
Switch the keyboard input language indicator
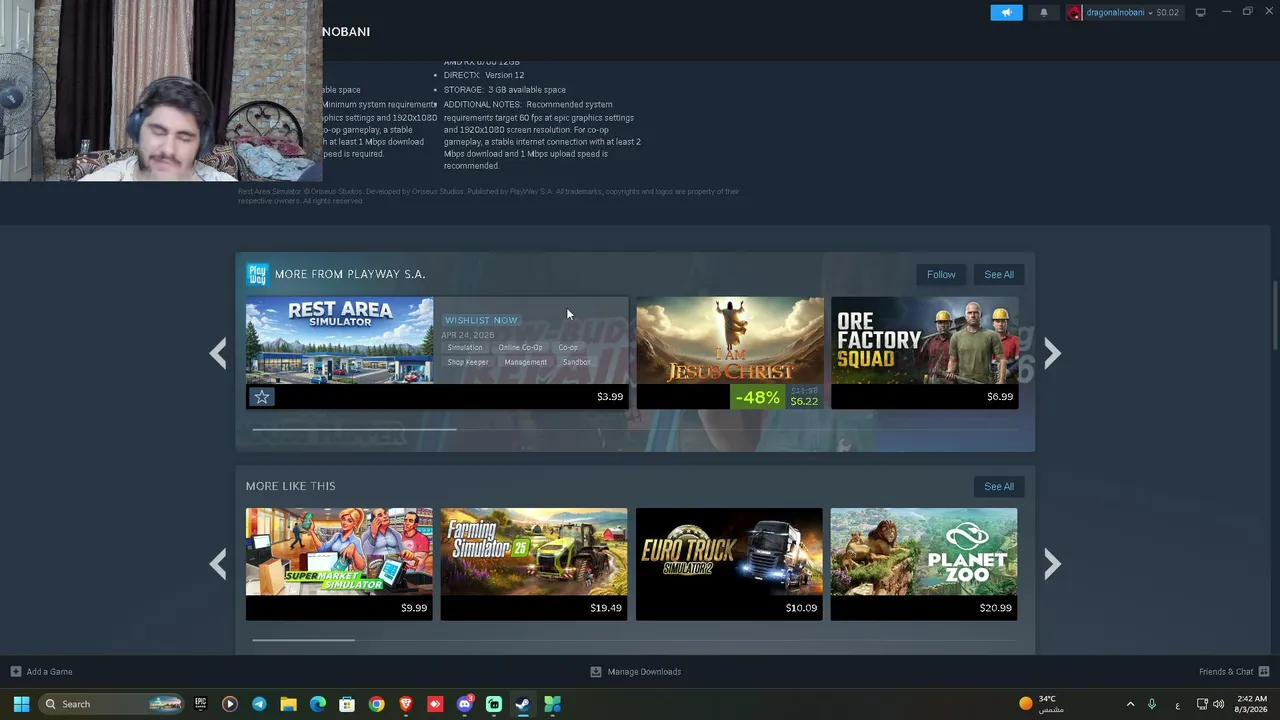[1177, 704]
